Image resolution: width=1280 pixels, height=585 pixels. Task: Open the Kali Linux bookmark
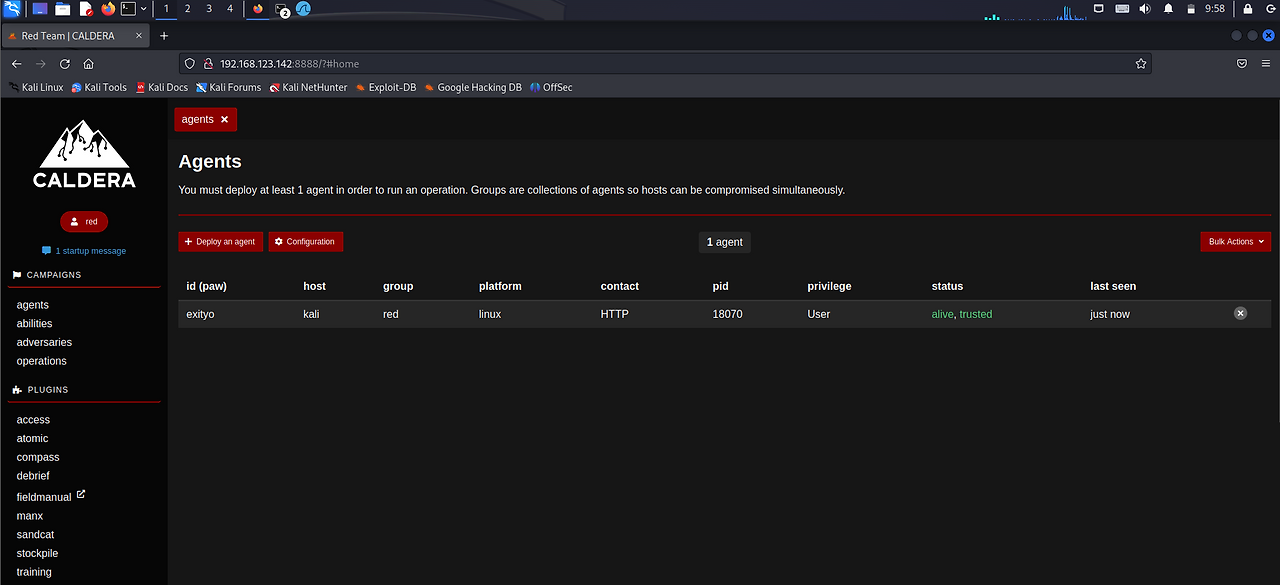36,87
